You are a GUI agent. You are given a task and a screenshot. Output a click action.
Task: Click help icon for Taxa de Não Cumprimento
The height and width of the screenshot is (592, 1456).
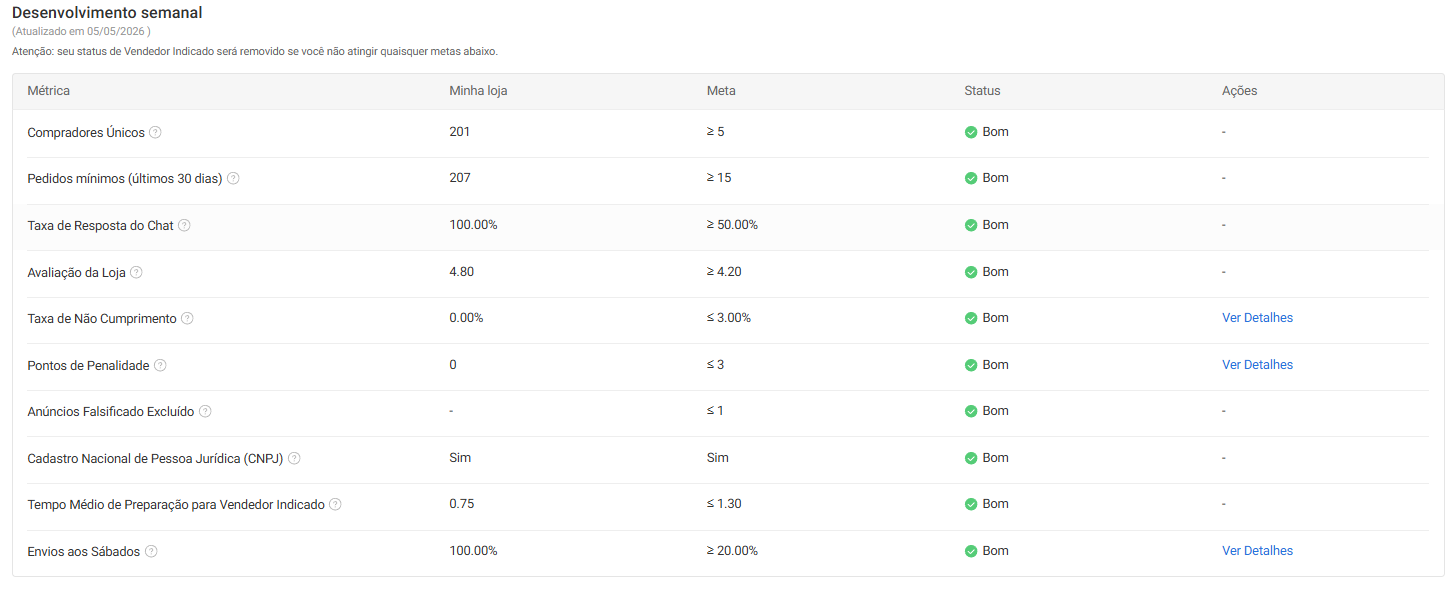pos(187,318)
